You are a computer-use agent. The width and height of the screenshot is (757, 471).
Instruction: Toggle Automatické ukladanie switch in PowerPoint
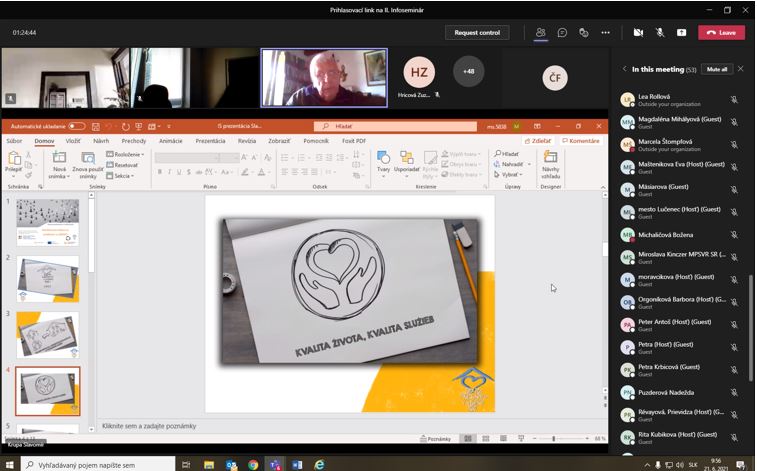pyautogui.click(x=76, y=126)
